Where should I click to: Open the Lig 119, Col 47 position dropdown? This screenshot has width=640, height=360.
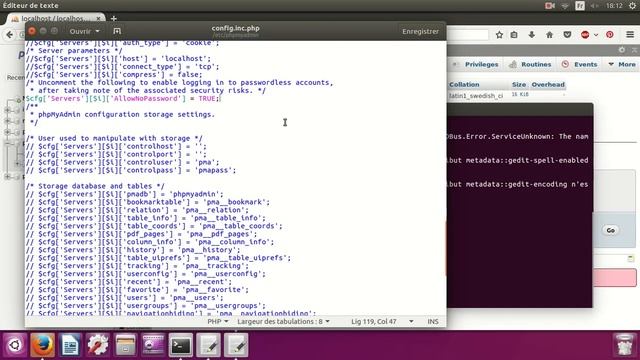click(382, 322)
